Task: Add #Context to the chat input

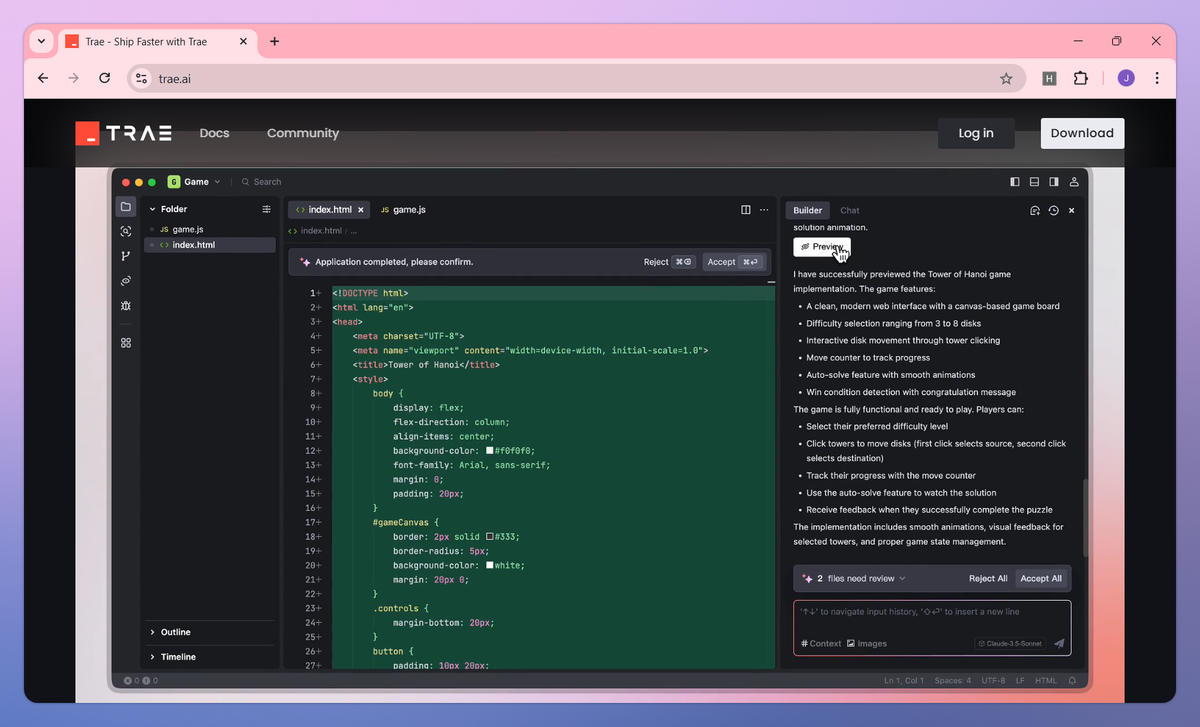Action: point(821,644)
